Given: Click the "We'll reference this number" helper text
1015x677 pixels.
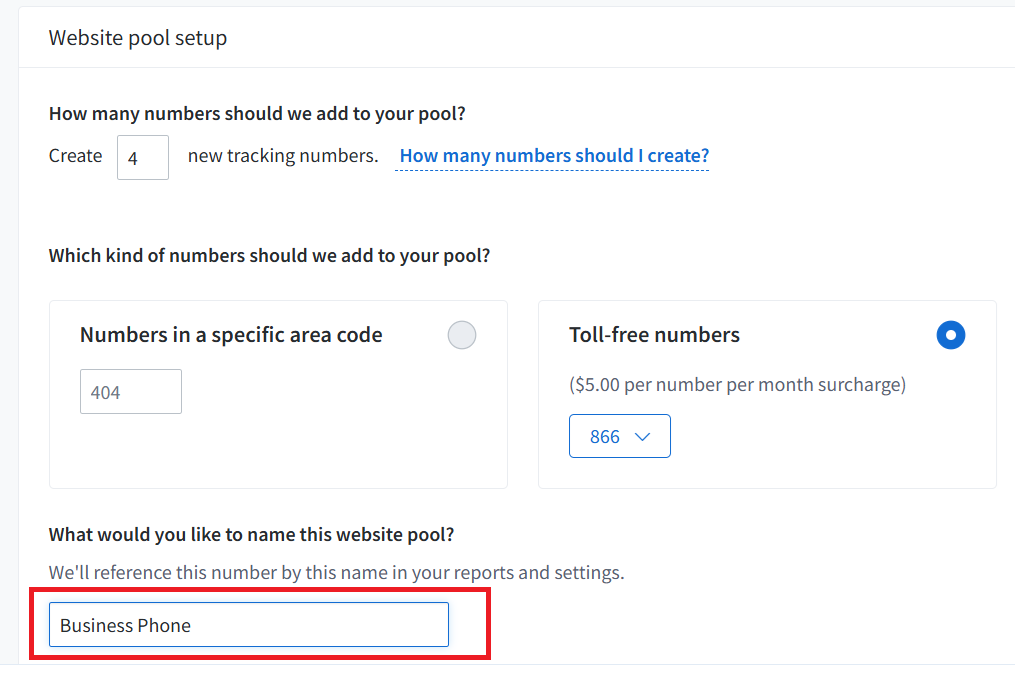Looking at the screenshot, I should click(x=336, y=573).
